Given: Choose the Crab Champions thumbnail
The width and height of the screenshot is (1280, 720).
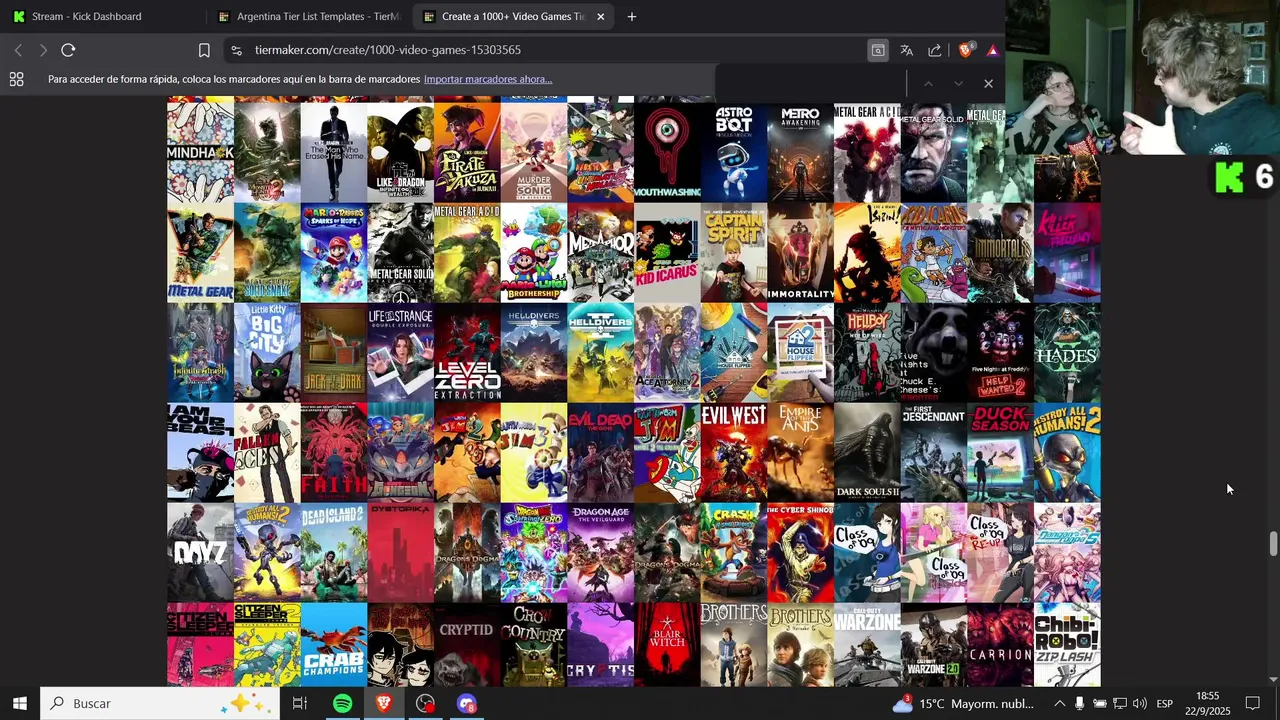Looking at the screenshot, I should 334,645.
